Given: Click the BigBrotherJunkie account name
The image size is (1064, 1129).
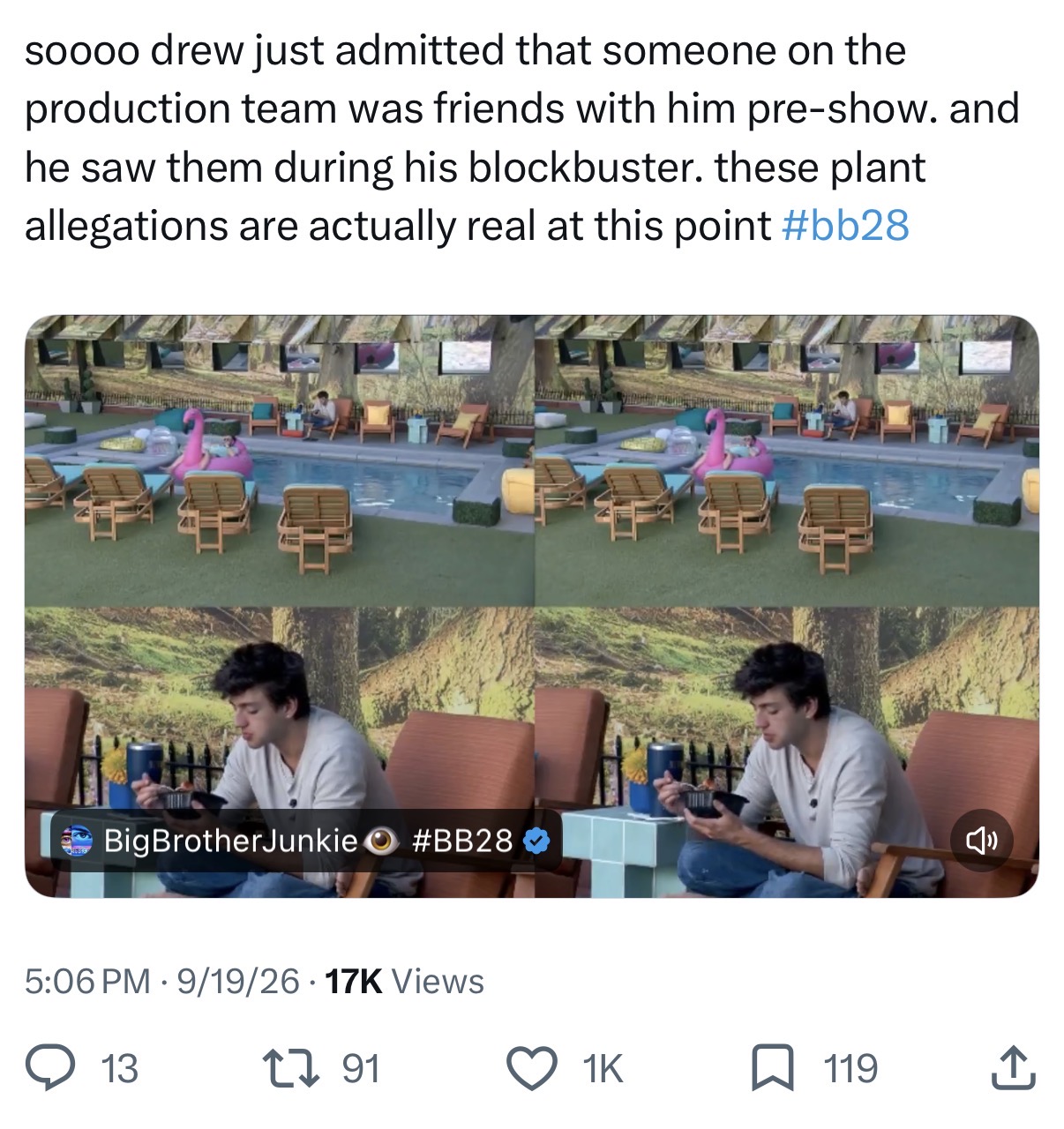Looking at the screenshot, I should [231, 841].
